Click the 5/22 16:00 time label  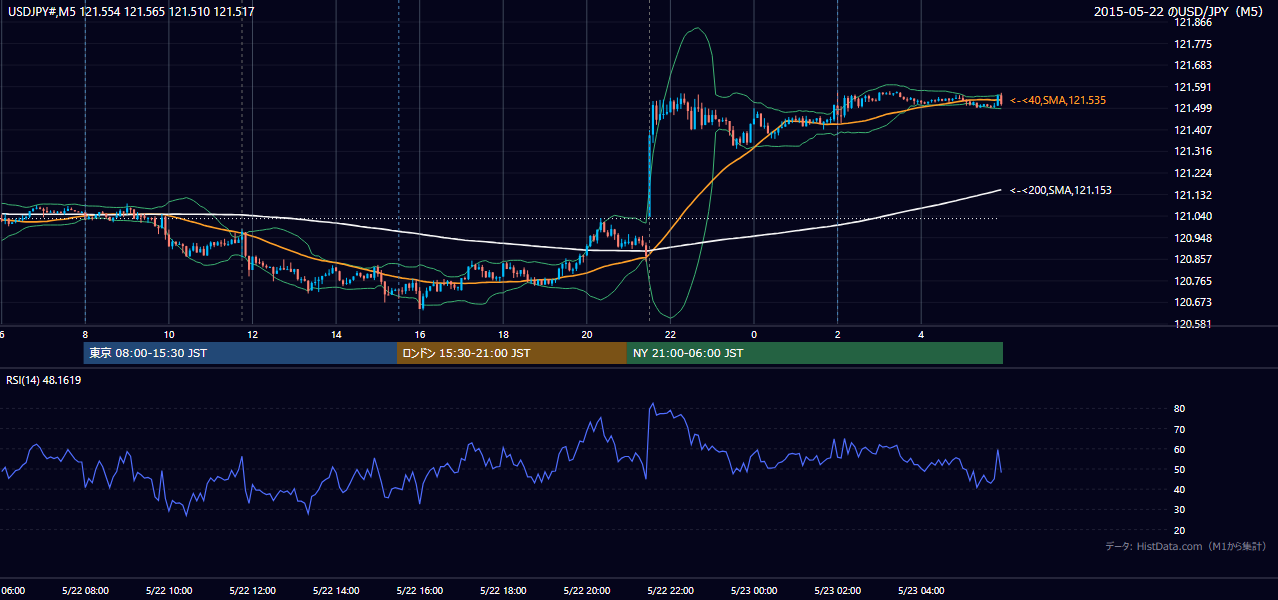point(420,591)
